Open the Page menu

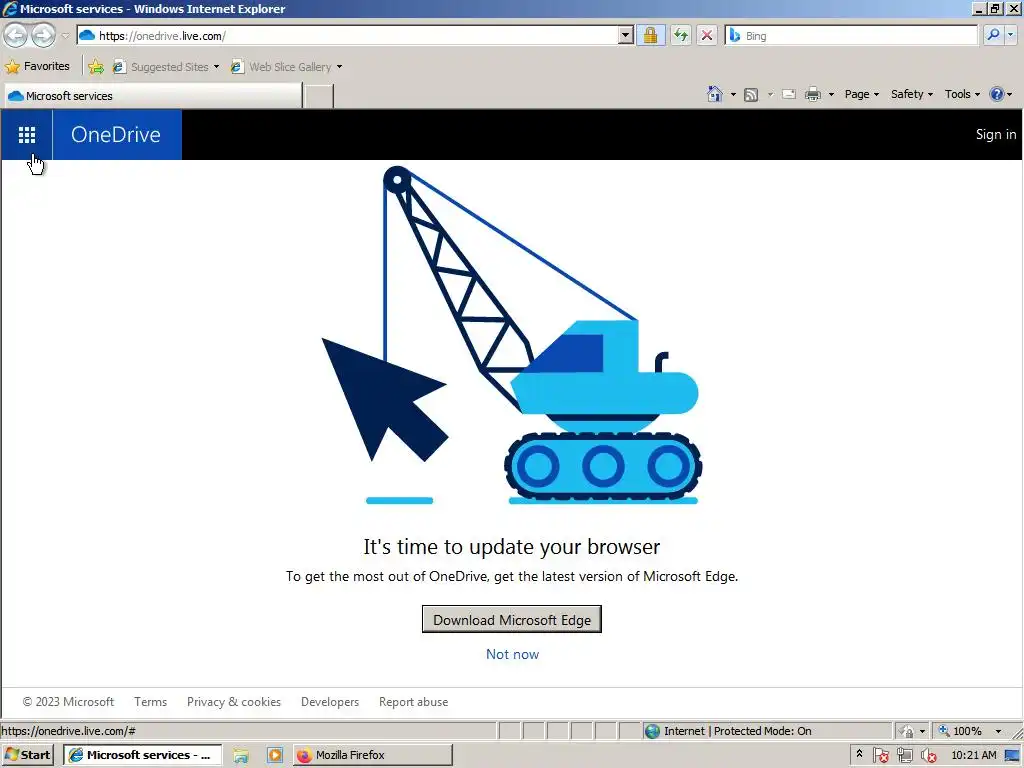point(861,94)
